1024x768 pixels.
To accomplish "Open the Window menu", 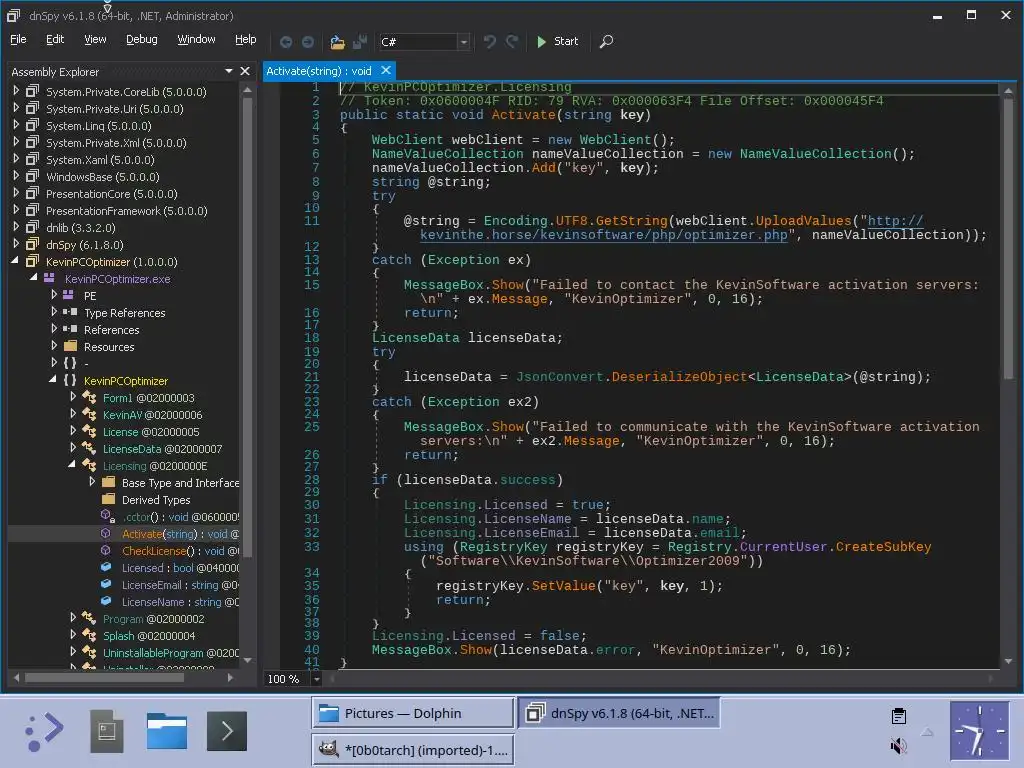I will 196,39.
